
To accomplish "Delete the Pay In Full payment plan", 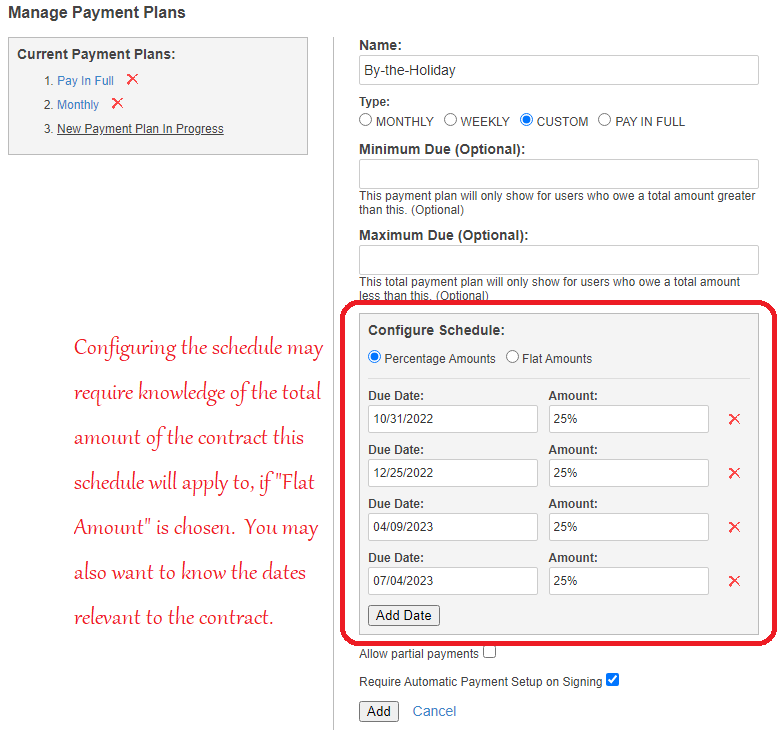I will coord(132,80).
